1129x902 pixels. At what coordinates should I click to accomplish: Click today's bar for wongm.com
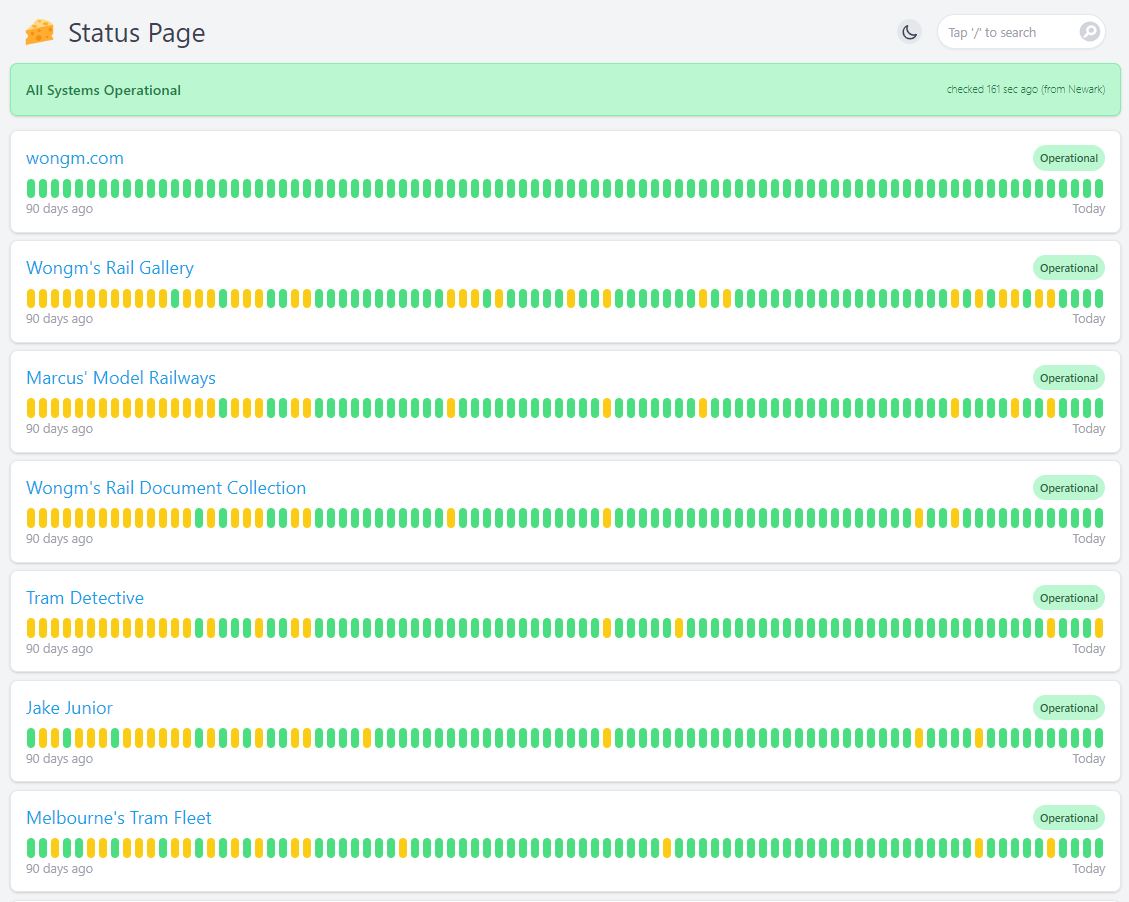click(1099, 189)
